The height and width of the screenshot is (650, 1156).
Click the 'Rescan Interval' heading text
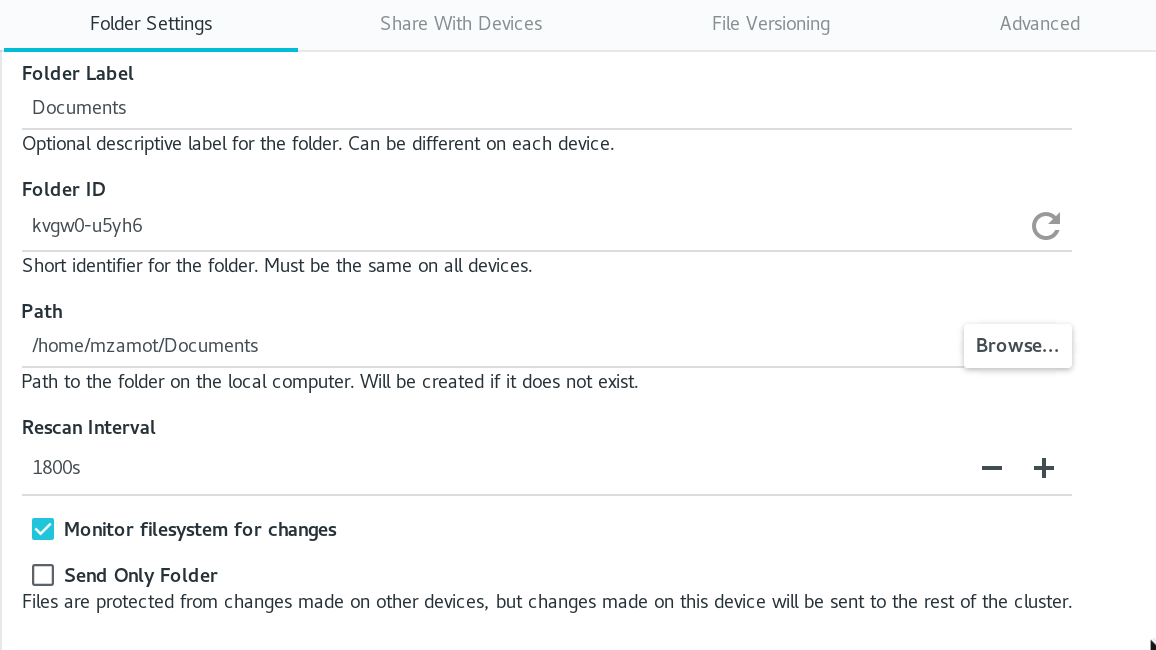tap(89, 428)
